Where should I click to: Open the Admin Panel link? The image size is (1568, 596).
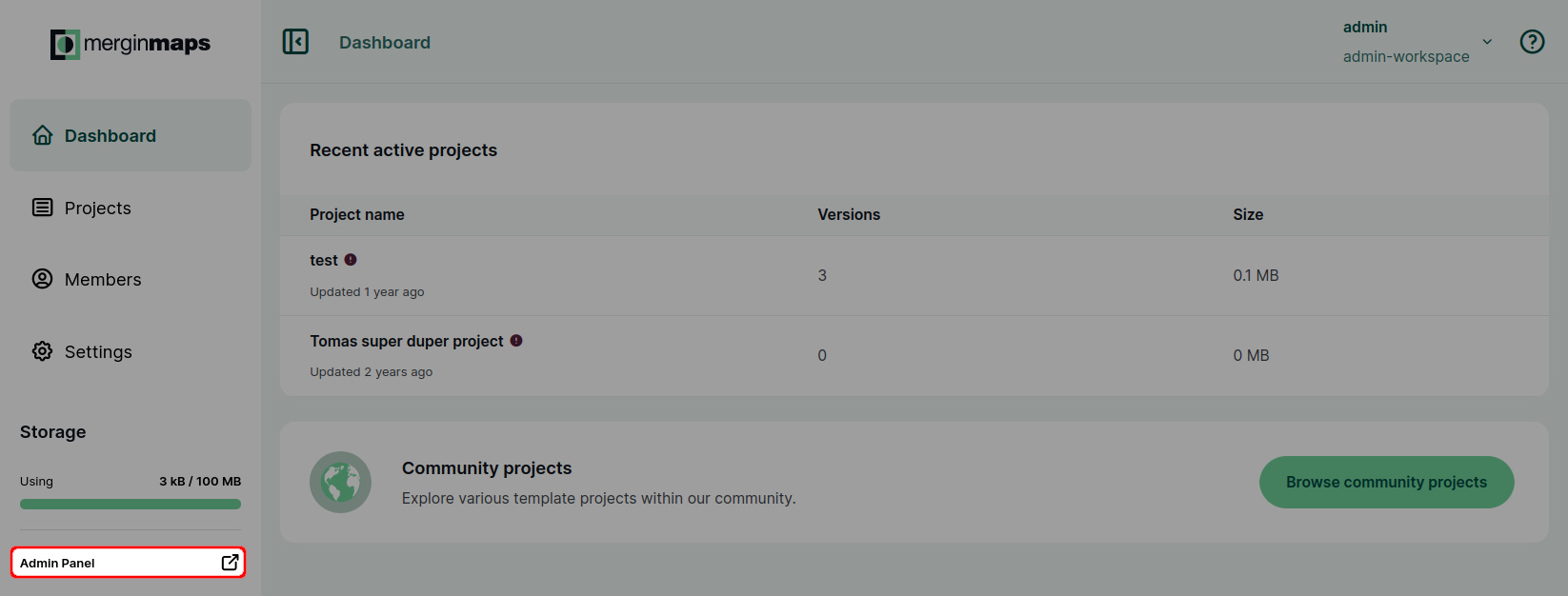coord(128,563)
